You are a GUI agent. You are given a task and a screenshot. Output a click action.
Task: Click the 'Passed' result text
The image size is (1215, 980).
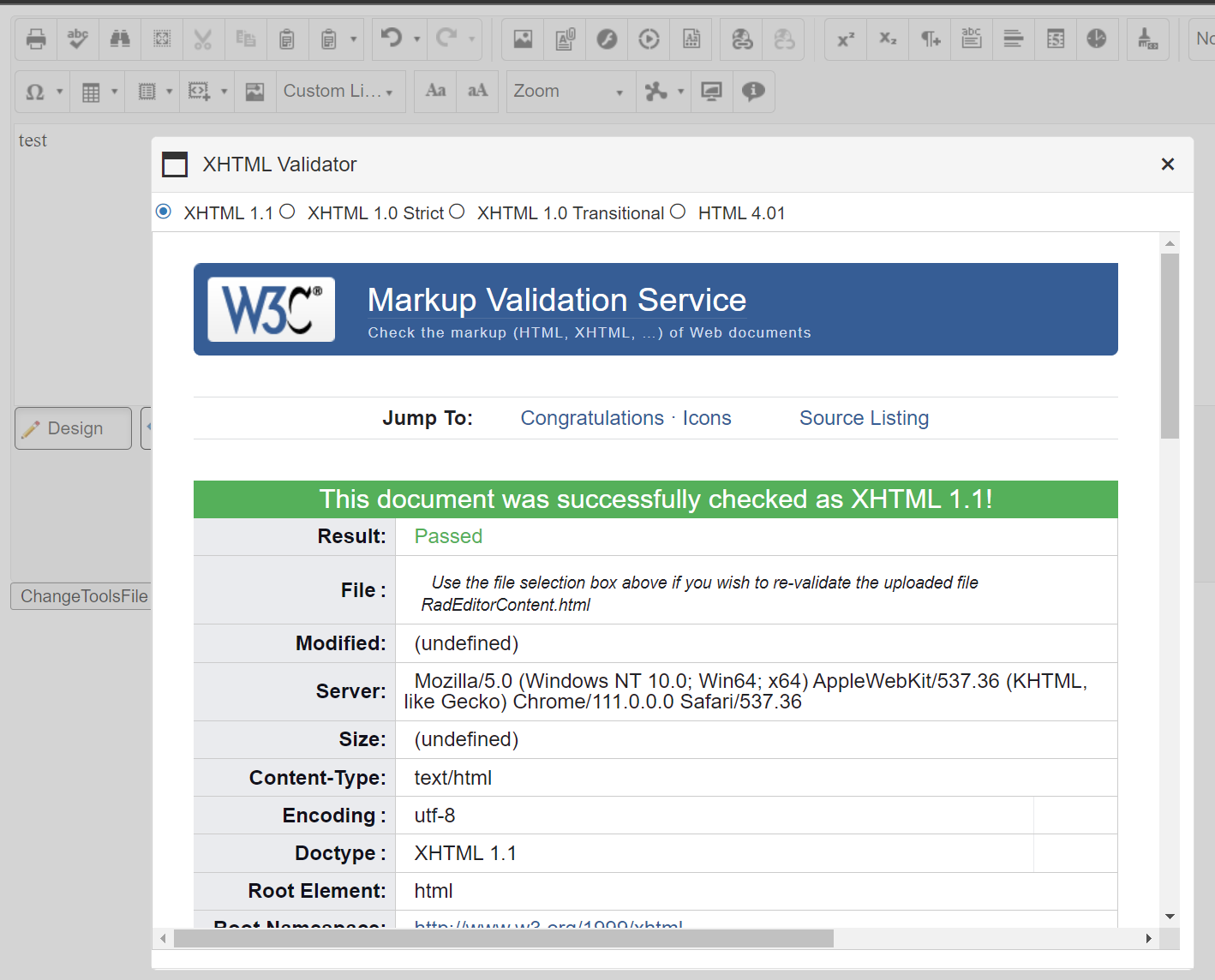[448, 536]
